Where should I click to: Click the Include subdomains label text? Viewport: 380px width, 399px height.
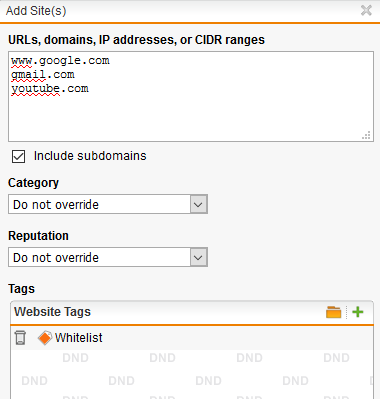pyautogui.click(x=90, y=156)
